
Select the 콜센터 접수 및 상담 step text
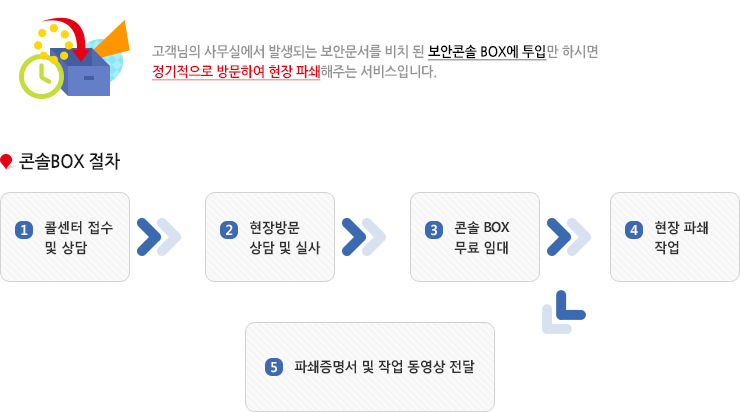tap(79, 237)
